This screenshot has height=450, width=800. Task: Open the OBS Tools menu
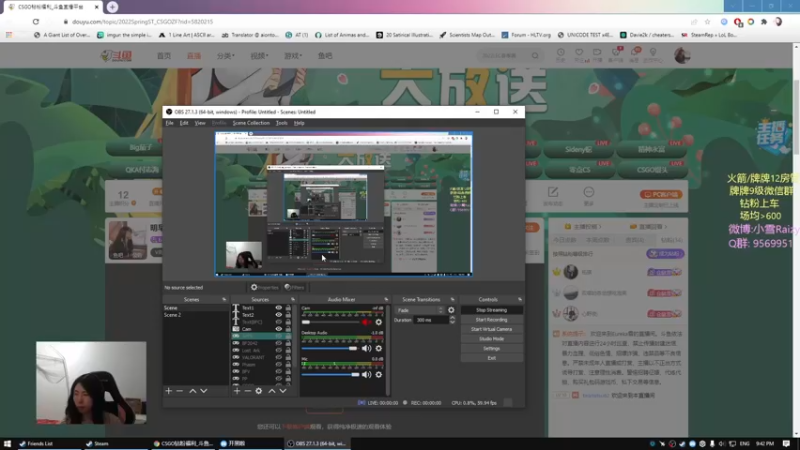point(282,123)
